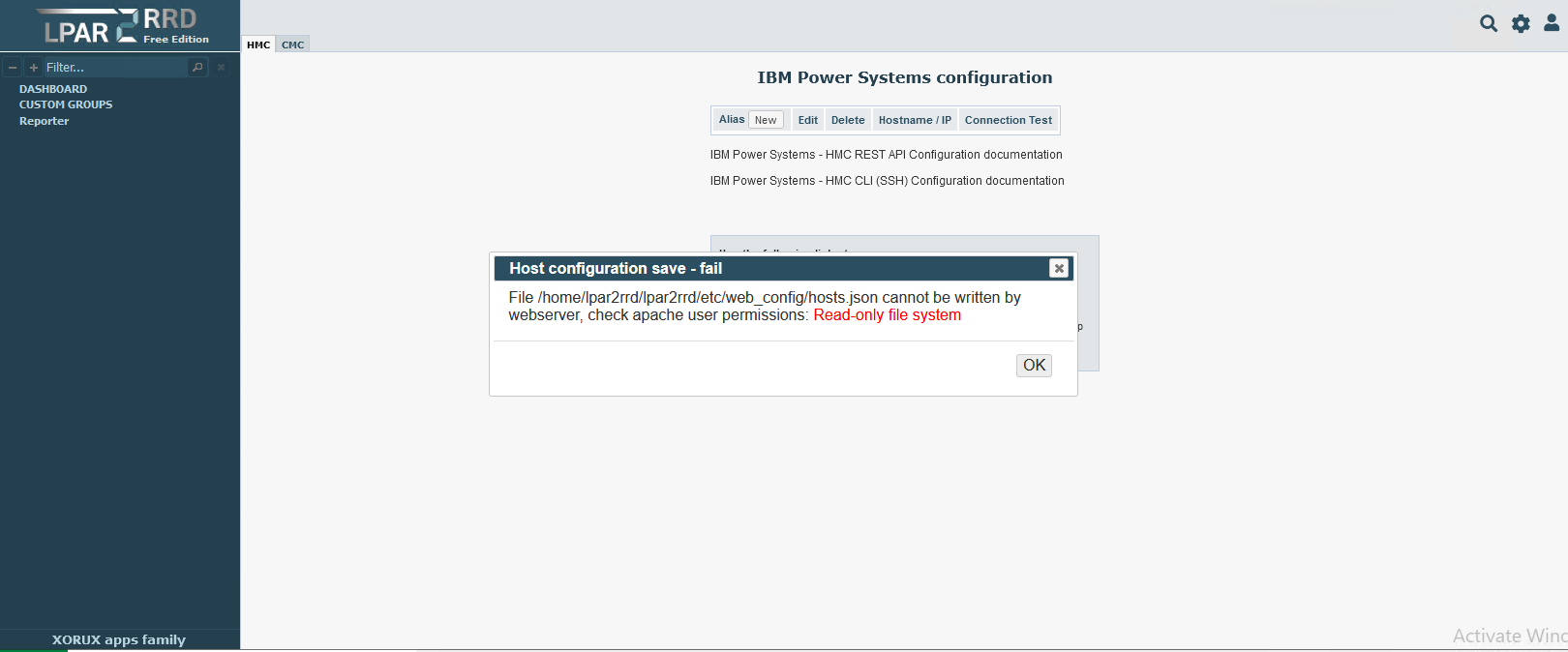Viewport: 1568px width, 652px height.
Task: Click the New button beside Alias
Action: pos(766,120)
